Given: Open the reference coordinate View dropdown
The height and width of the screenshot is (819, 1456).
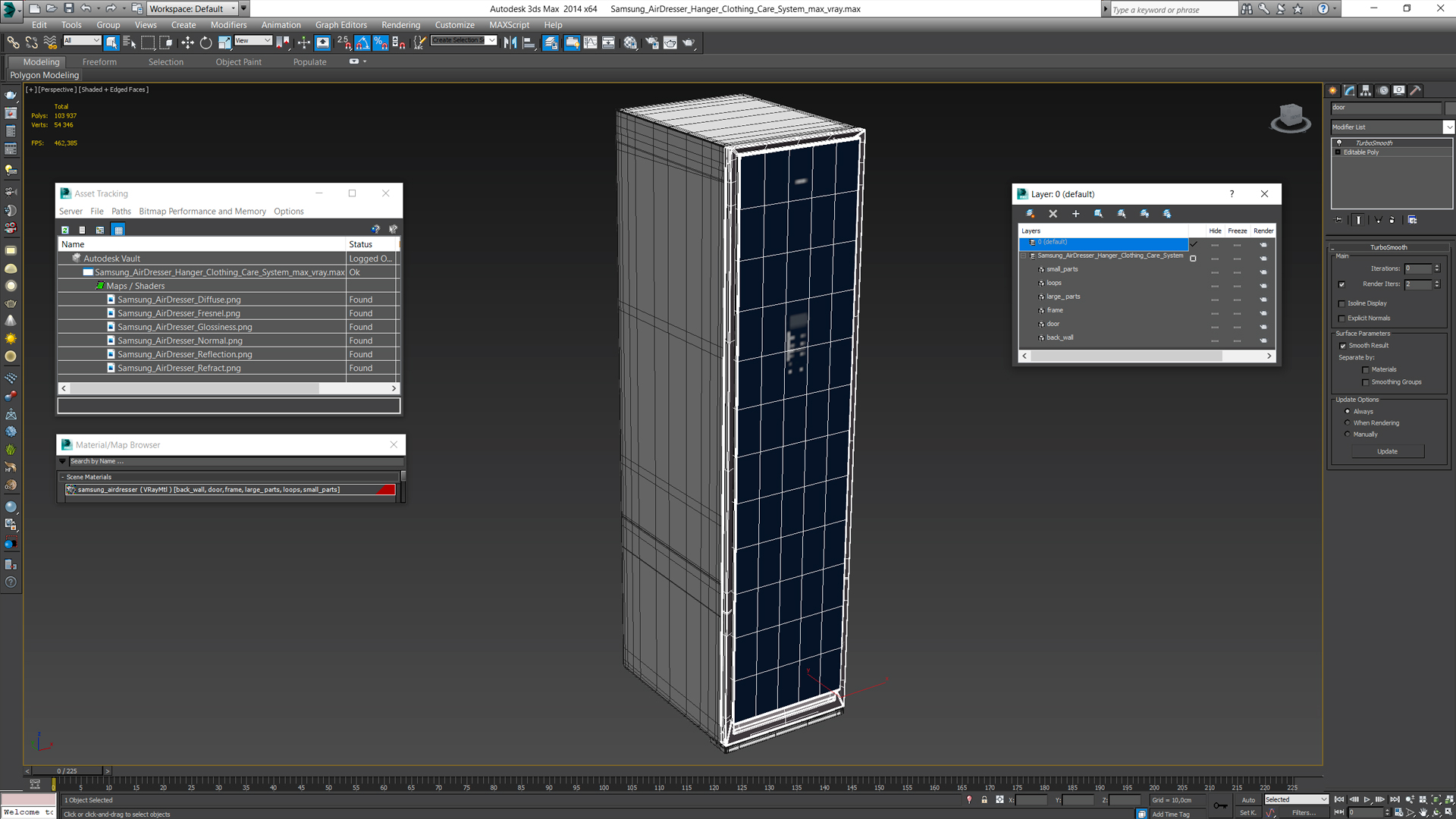Looking at the screenshot, I should point(253,41).
